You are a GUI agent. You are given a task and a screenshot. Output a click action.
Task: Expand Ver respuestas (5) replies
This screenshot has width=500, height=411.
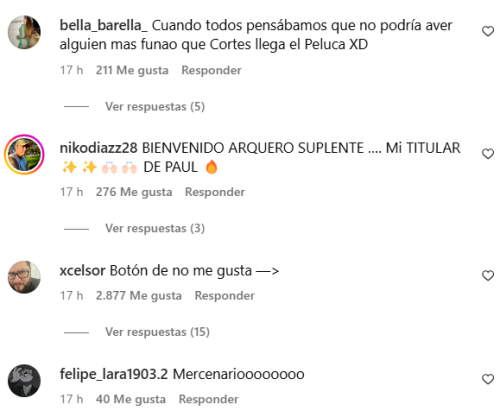point(155,107)
